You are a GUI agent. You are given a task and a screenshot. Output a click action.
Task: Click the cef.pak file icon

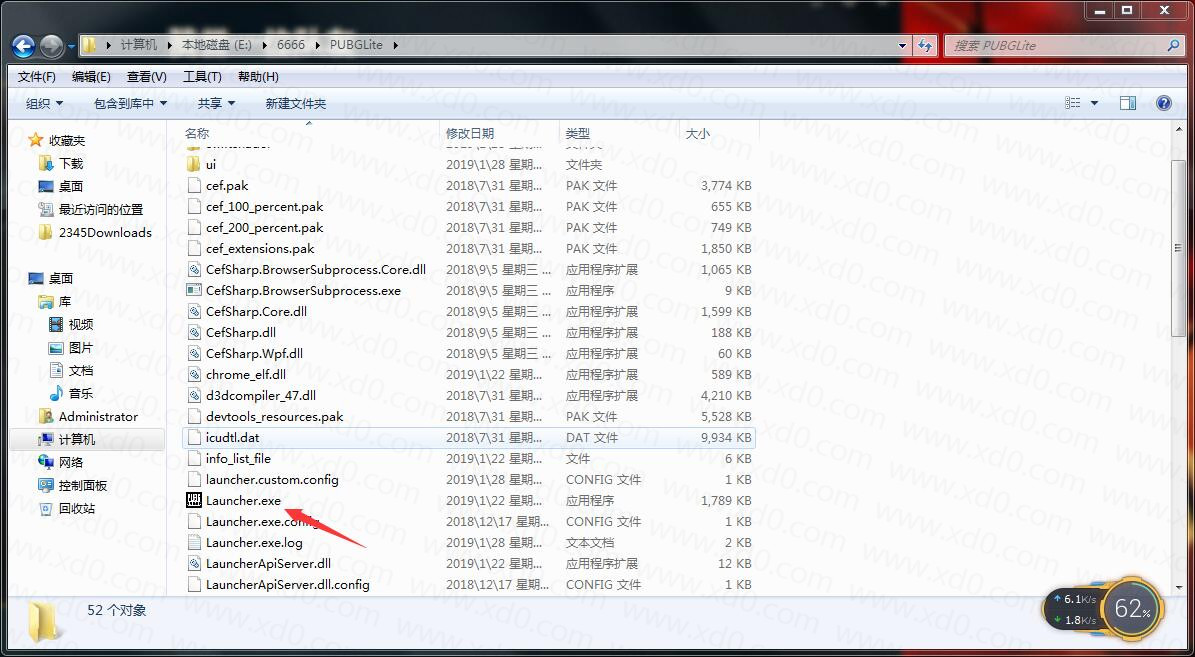tap(194, 185)
